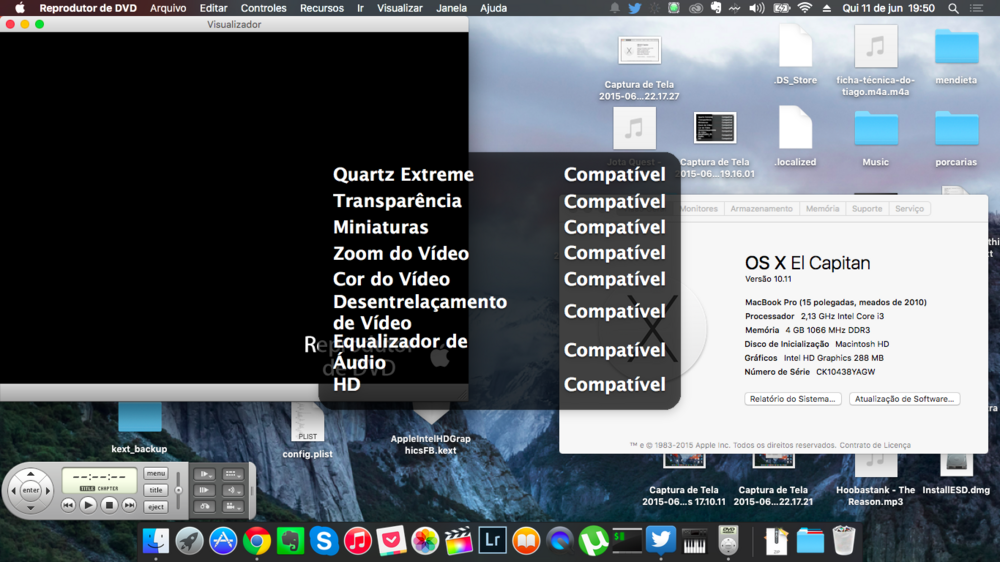This screenshot has height=562, width=1000.
Task: Click the stop button on DVD controller
Action: click(109, 506)
